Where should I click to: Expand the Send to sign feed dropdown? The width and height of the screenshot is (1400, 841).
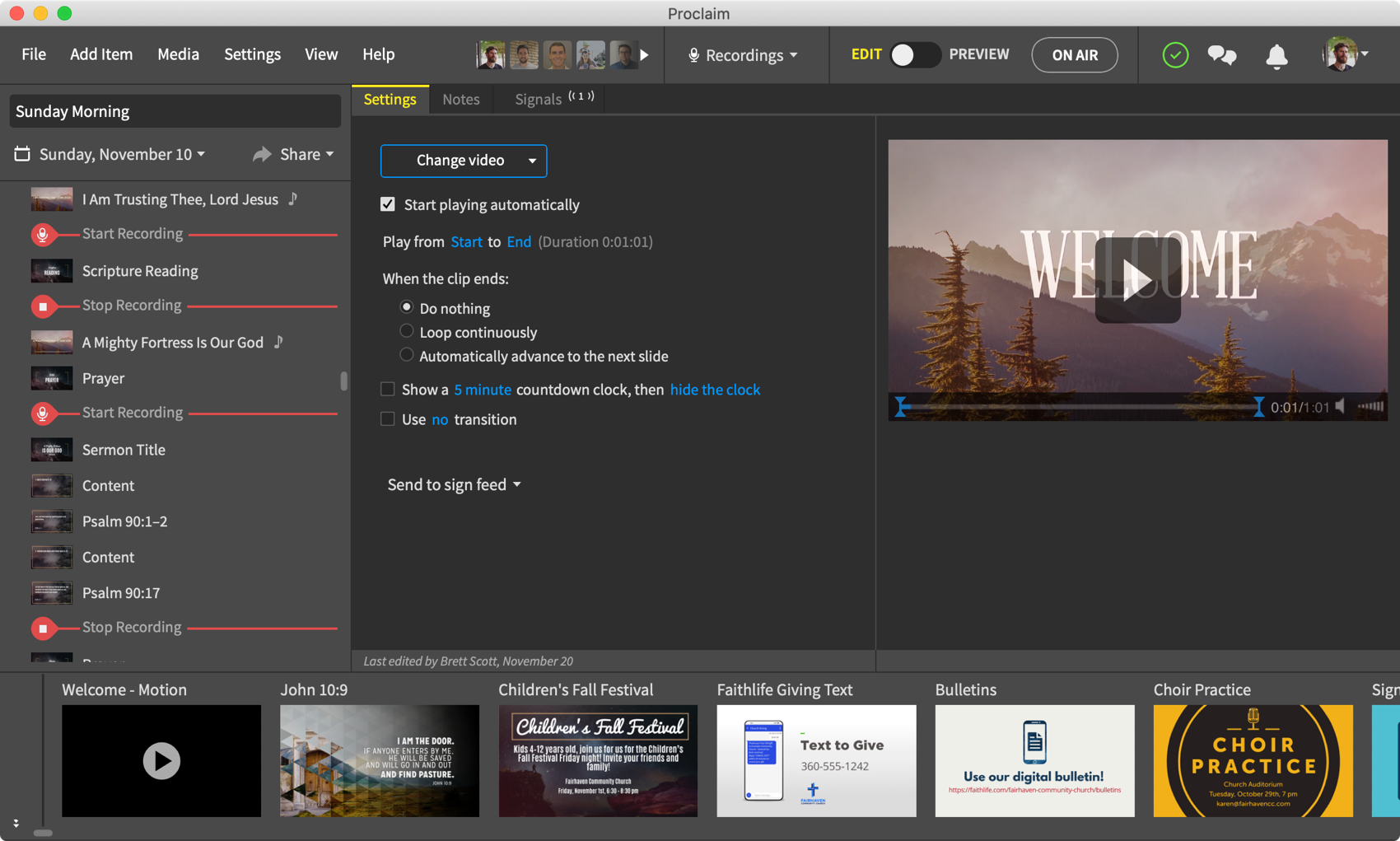point(454,484)
